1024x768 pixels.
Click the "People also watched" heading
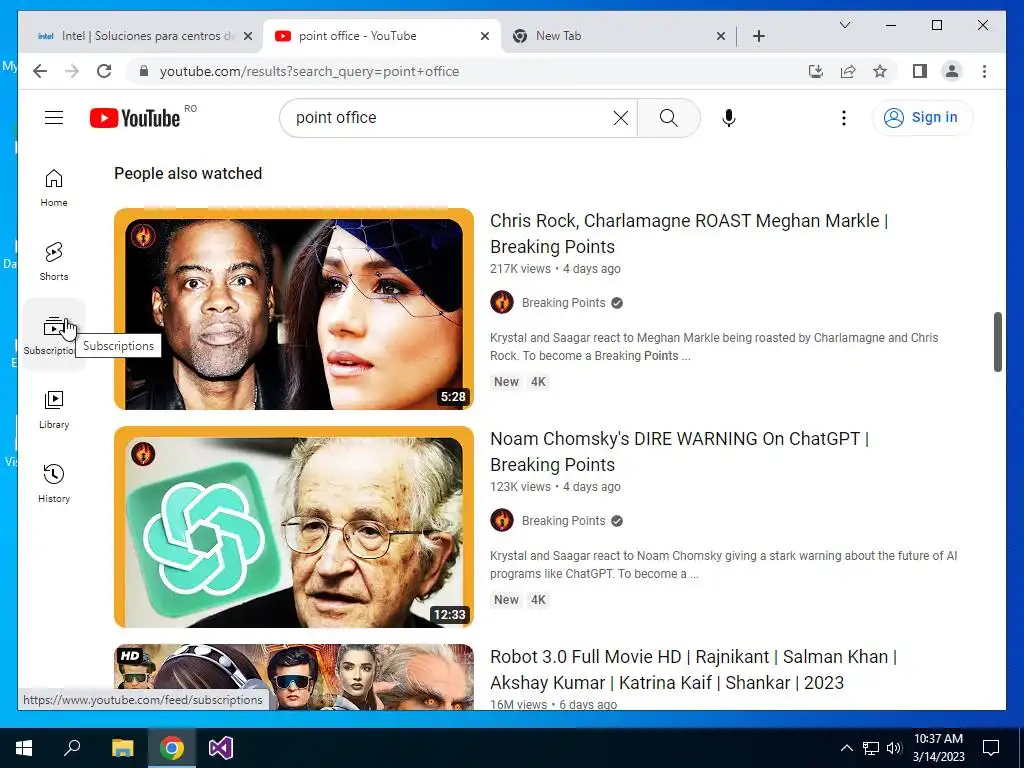coord(188,173)
